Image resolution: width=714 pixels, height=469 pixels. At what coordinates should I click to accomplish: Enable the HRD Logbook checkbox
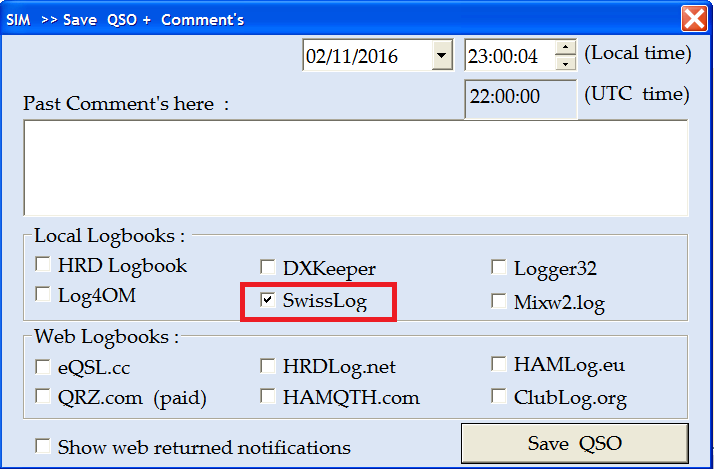(x=43, y=266)
